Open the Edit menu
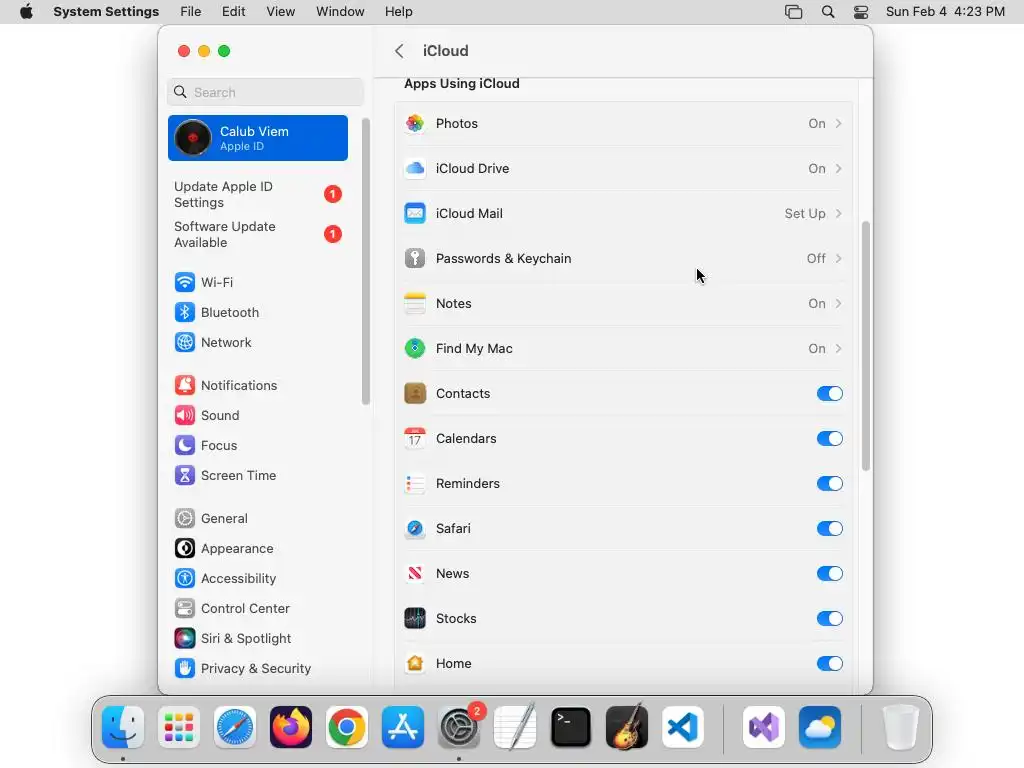The width and height of the screenshot is (1024, 768). [233, 12]
